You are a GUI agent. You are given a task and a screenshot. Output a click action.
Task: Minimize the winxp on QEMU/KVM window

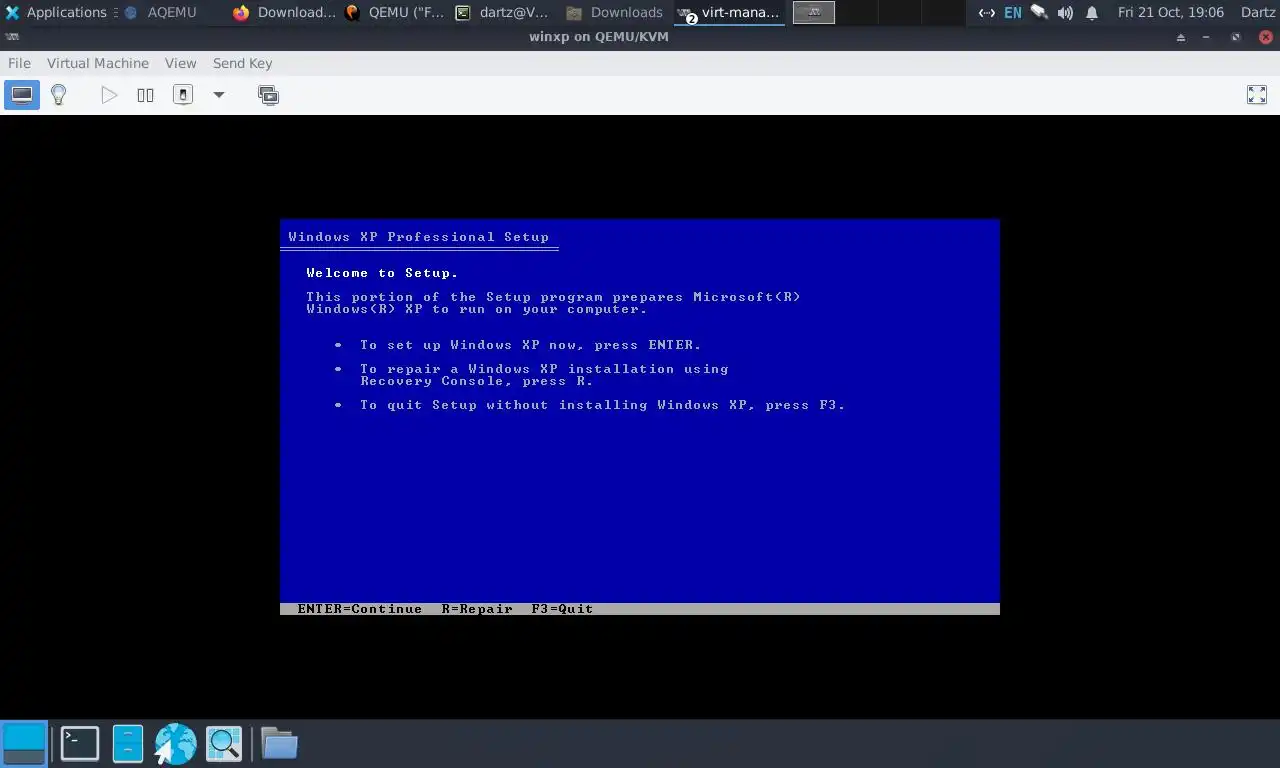click(1207, 37)
